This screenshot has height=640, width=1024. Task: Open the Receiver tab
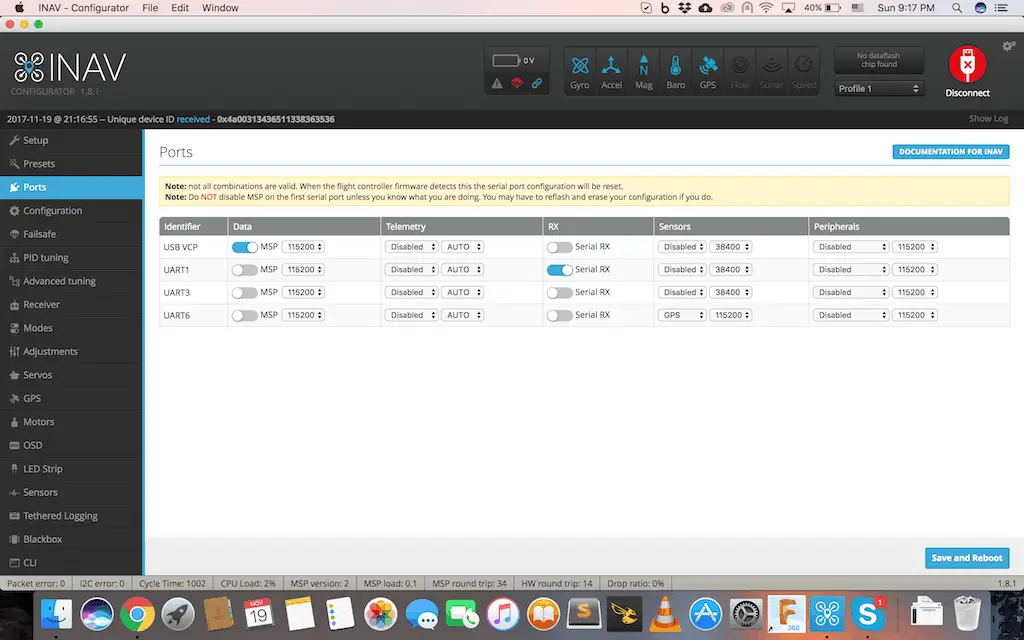pos(71,305)
